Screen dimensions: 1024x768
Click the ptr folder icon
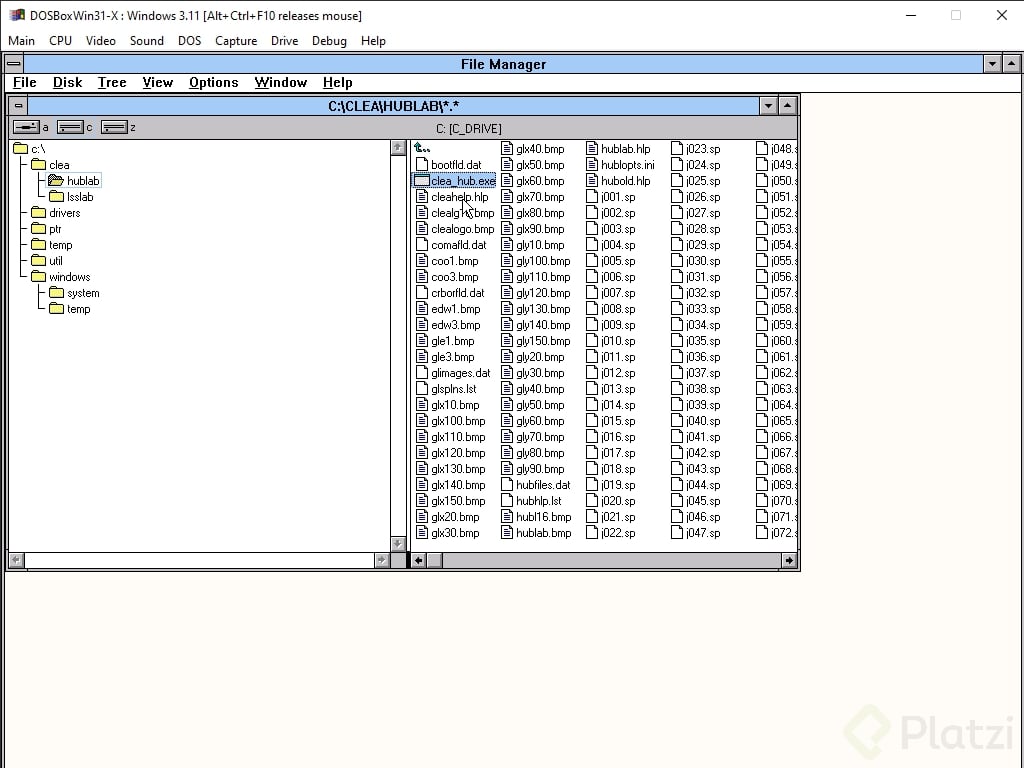click(39, 229)
